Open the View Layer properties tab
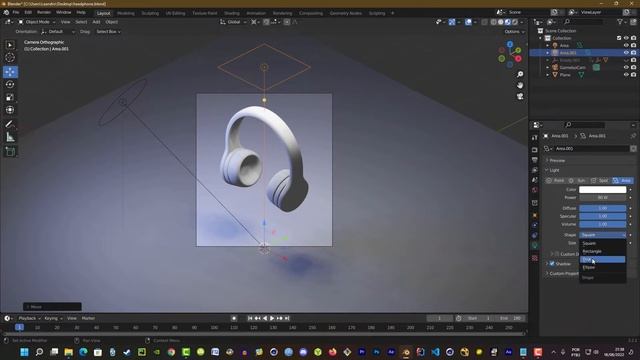The width and height of the screenshot is (640, 360). pos(535,170)
